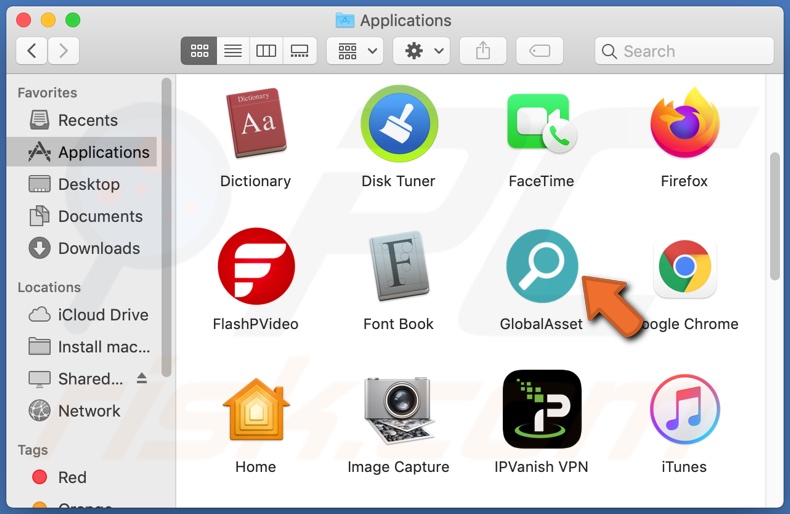790x514 pixels.
Task: Open Documents in the sidebar
Action: click(82, 216)
